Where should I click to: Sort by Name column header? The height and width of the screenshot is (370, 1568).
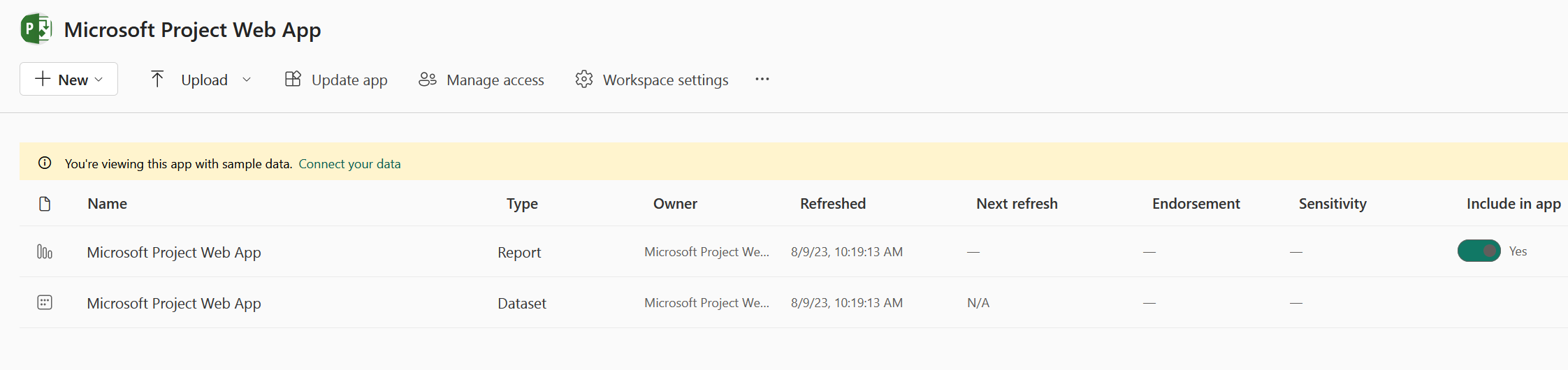[107, 203]
